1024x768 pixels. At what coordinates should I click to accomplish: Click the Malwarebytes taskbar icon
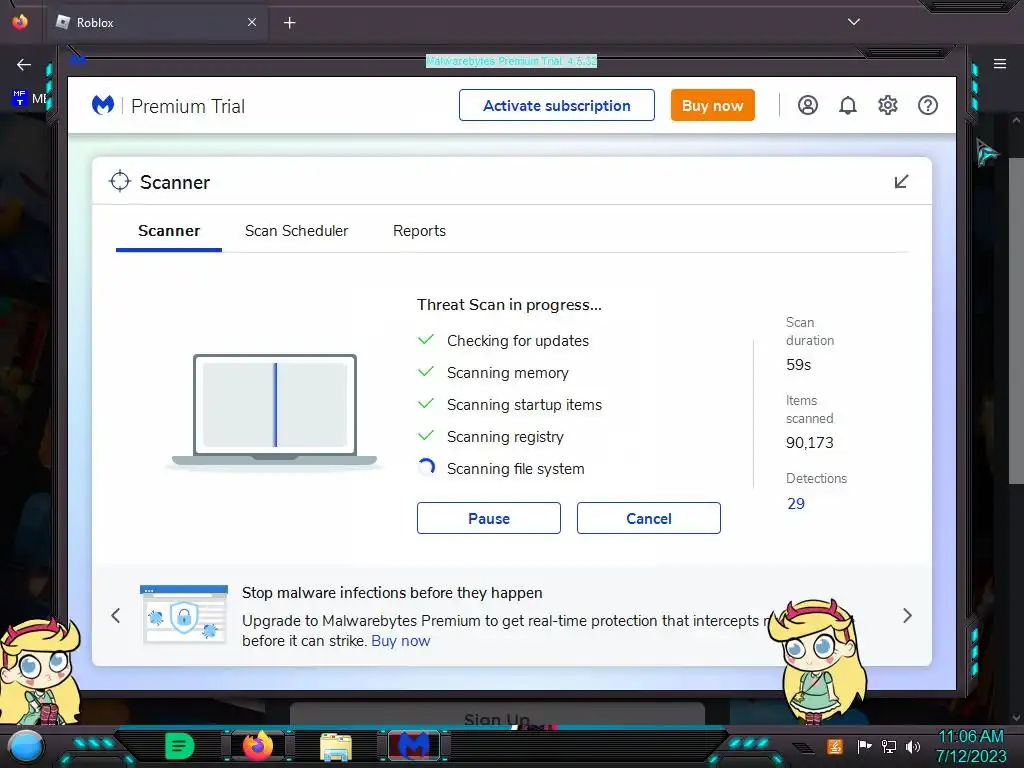[x=413, y=746]
